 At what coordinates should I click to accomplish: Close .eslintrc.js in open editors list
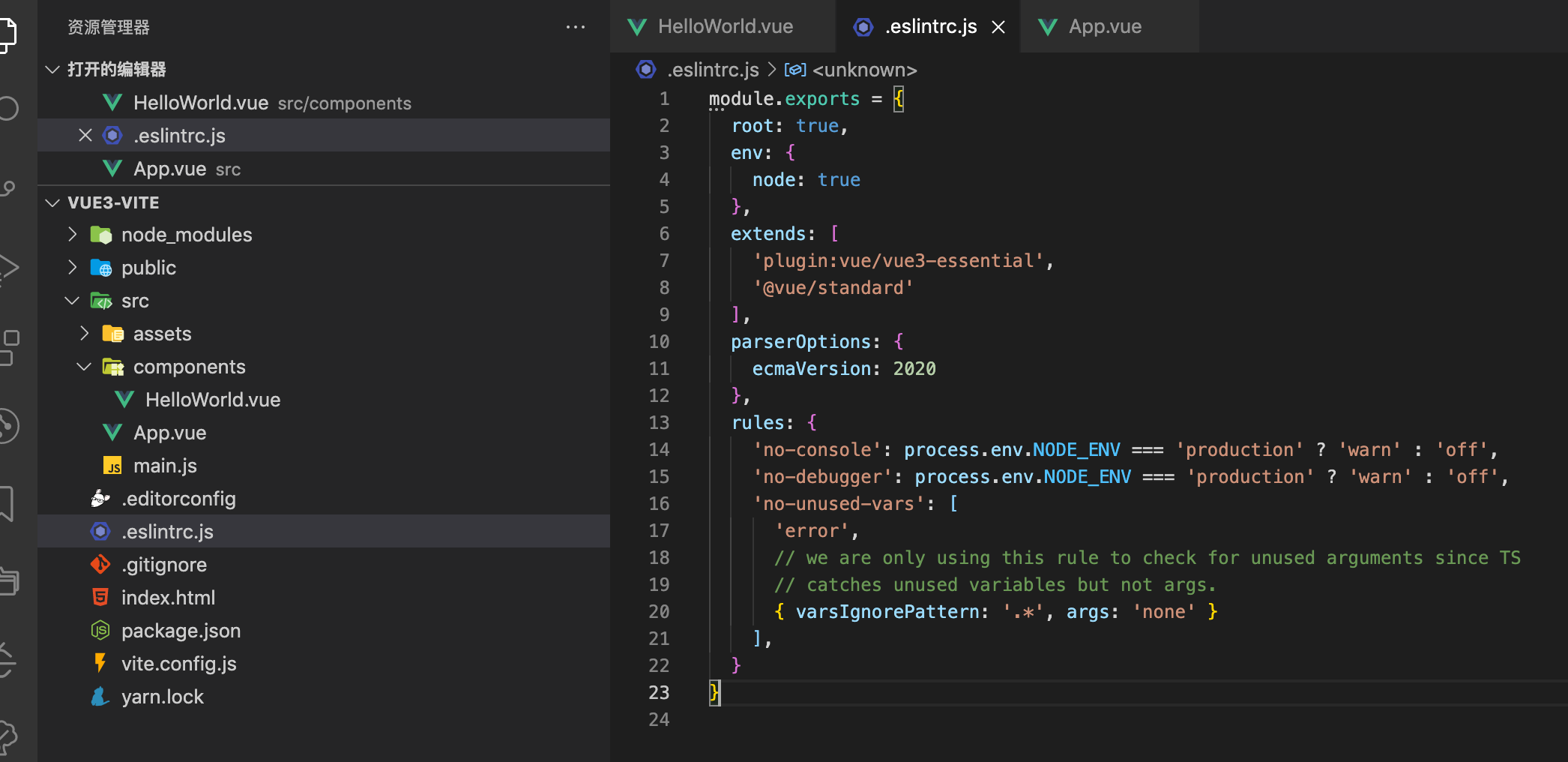tap(85, 135)
